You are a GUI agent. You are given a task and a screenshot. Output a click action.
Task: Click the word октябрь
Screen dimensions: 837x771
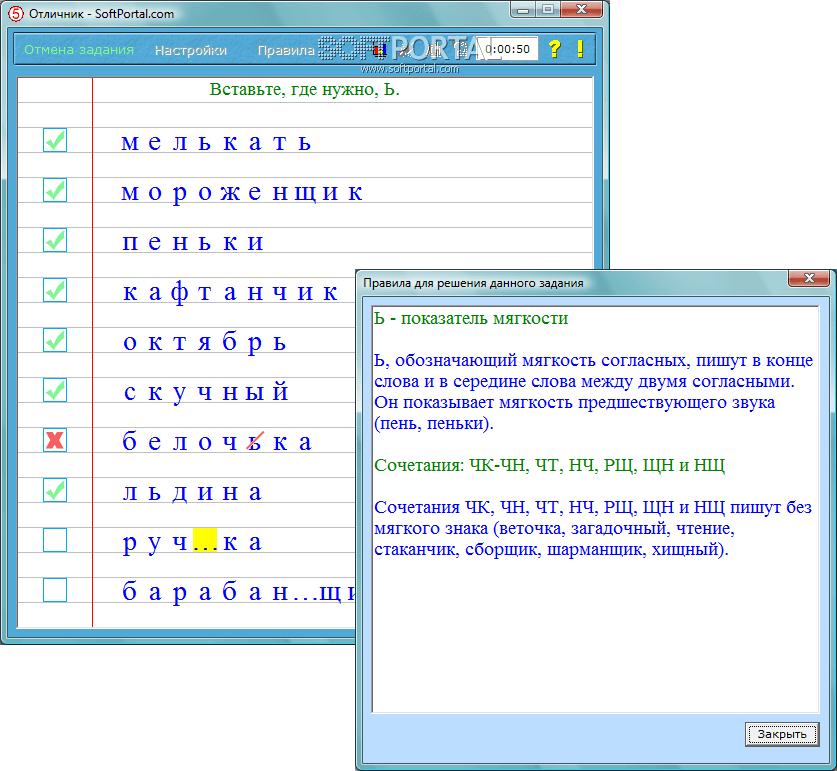pos(204,343)
